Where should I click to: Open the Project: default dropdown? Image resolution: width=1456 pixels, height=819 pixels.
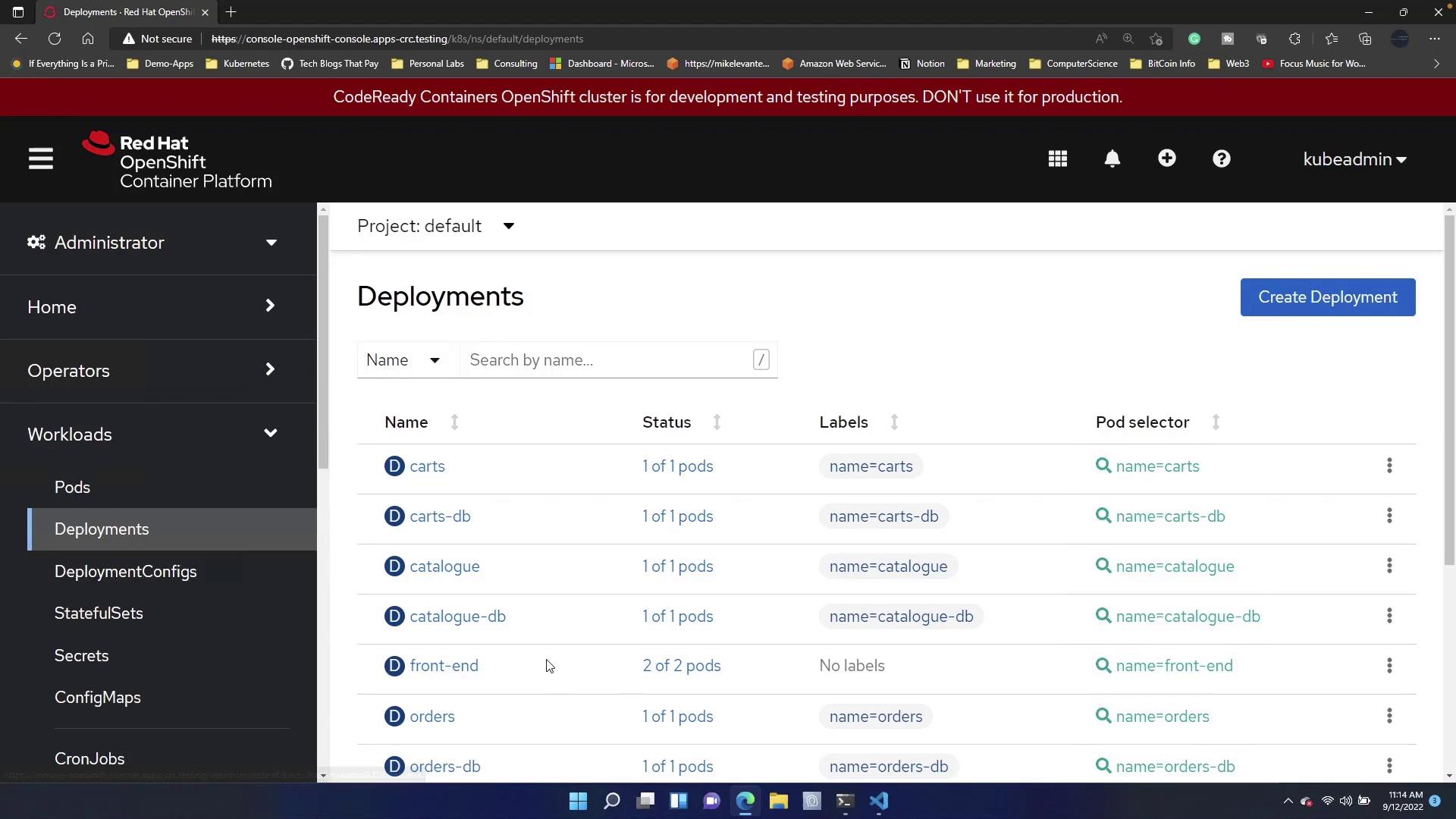436,226
